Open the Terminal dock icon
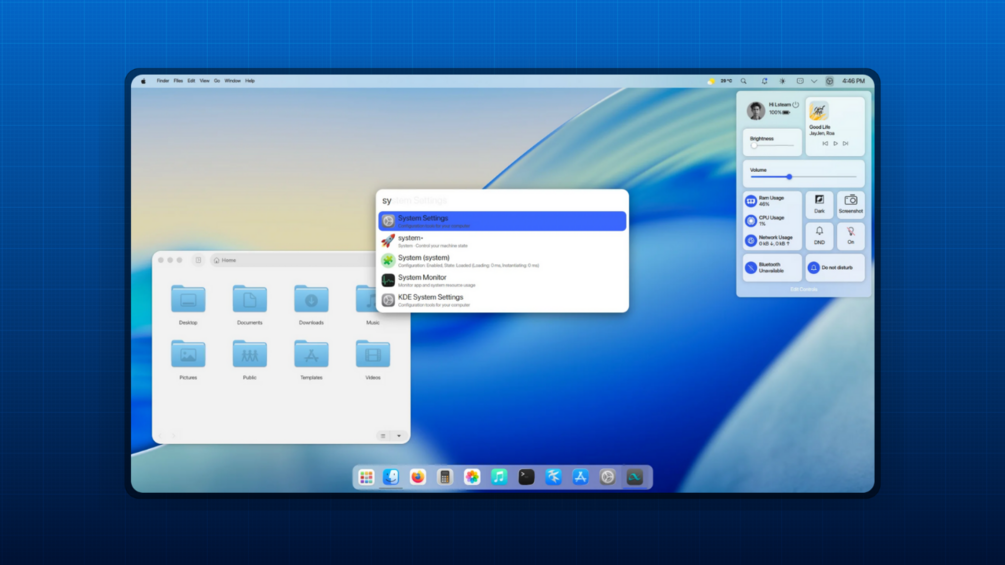 coord(526,477)
